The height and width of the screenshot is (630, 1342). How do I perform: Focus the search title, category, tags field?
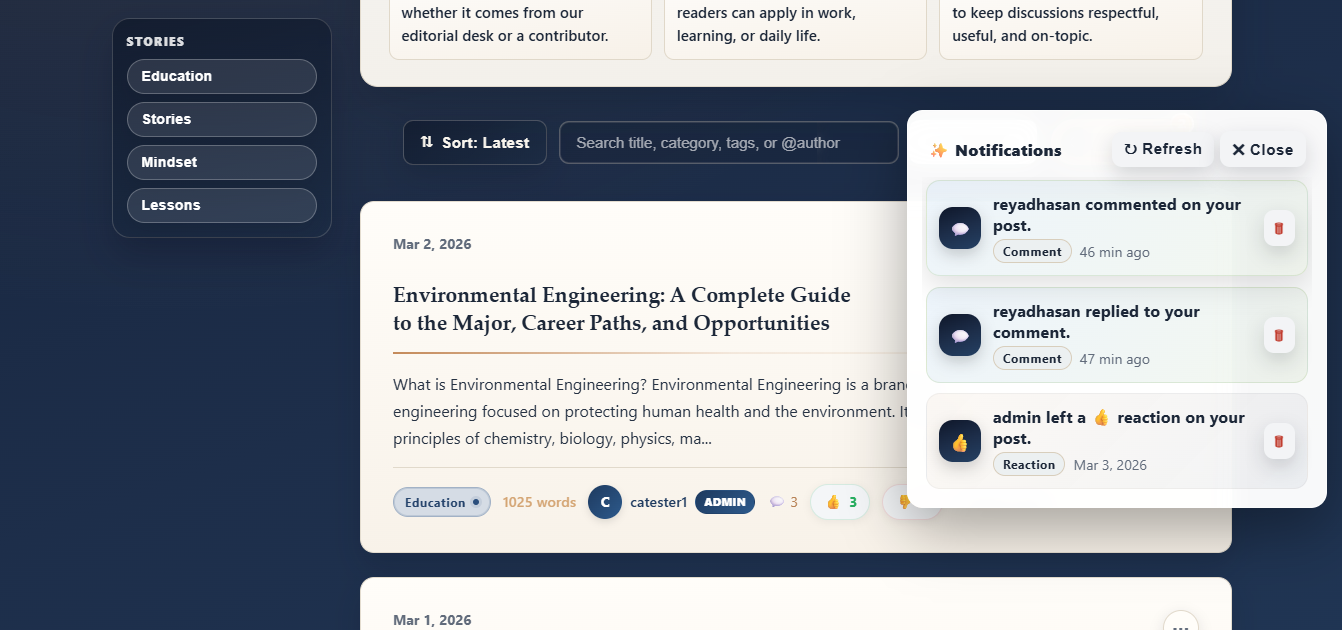[x=728, y=143]
